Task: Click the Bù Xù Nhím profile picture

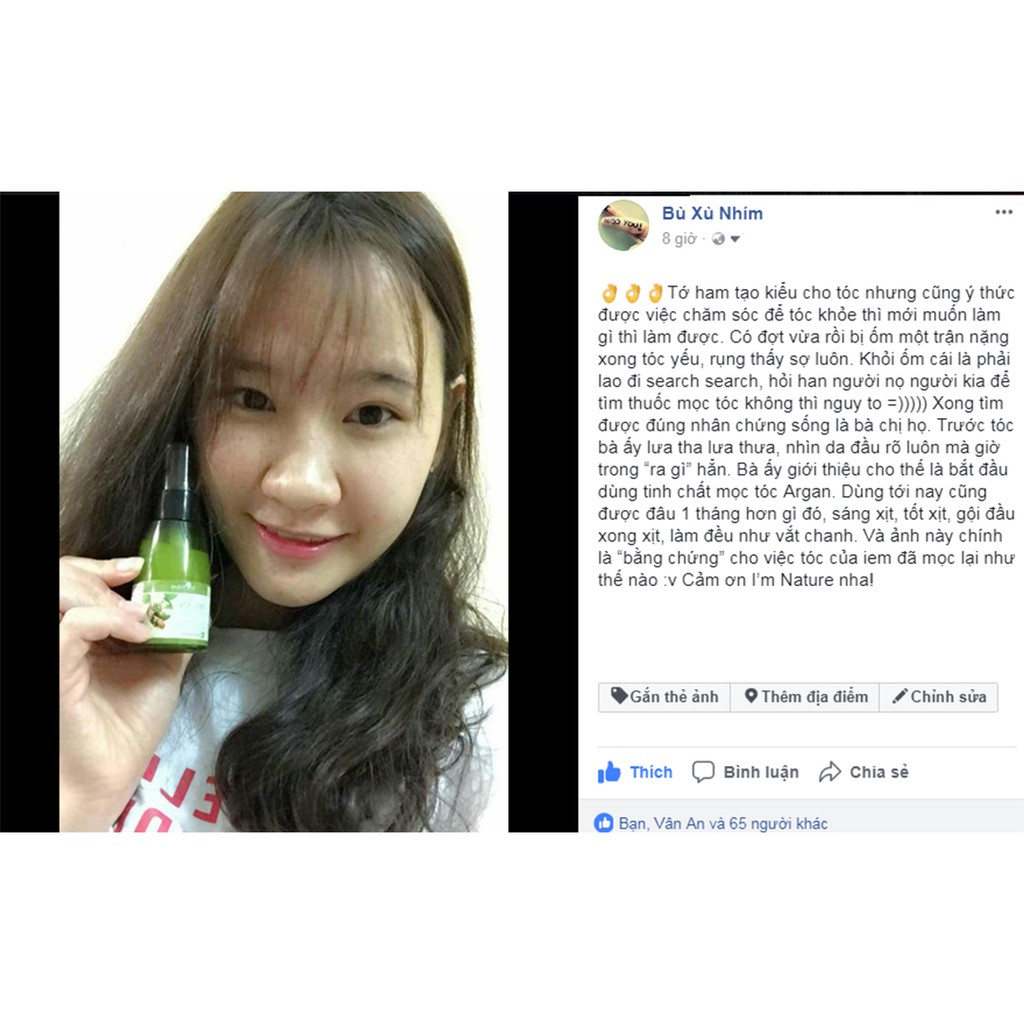Action: [x=624, y=225]
